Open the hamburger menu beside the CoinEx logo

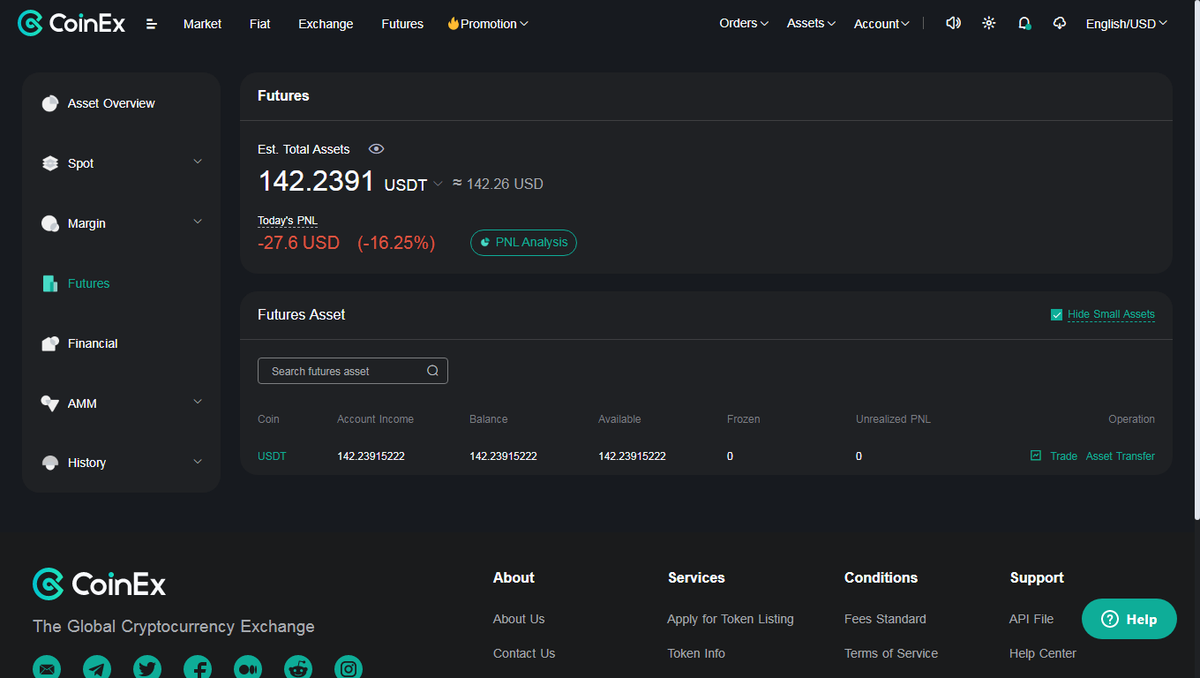pyautogui.click(x=152, y=24)
